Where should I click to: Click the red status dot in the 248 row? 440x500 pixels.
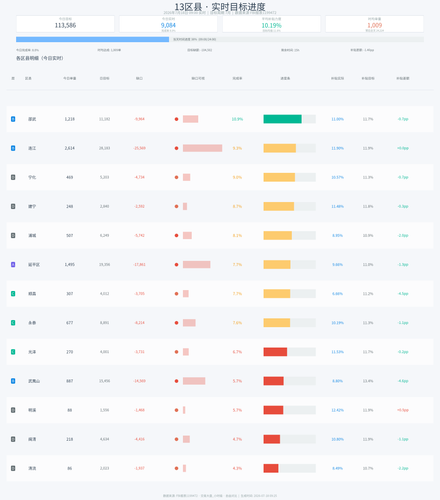coord(176,206)
